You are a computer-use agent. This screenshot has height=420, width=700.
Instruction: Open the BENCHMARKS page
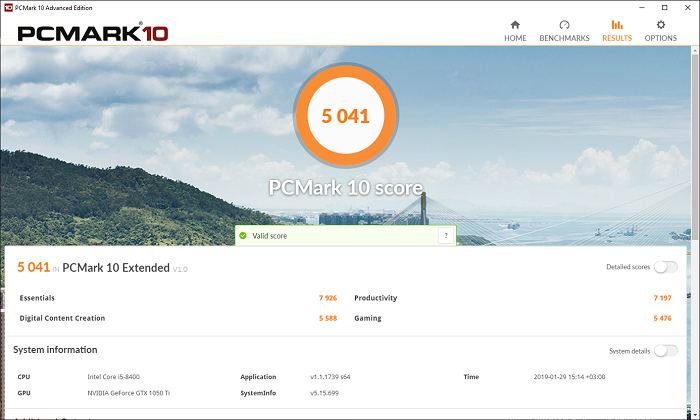(564, 30)
